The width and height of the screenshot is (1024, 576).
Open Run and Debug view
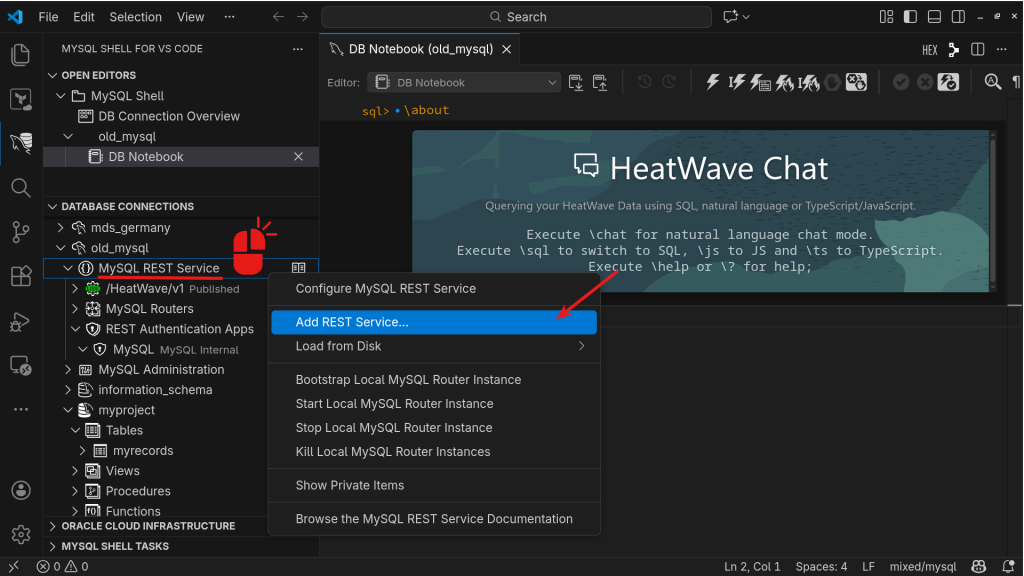tap(20, 321)
